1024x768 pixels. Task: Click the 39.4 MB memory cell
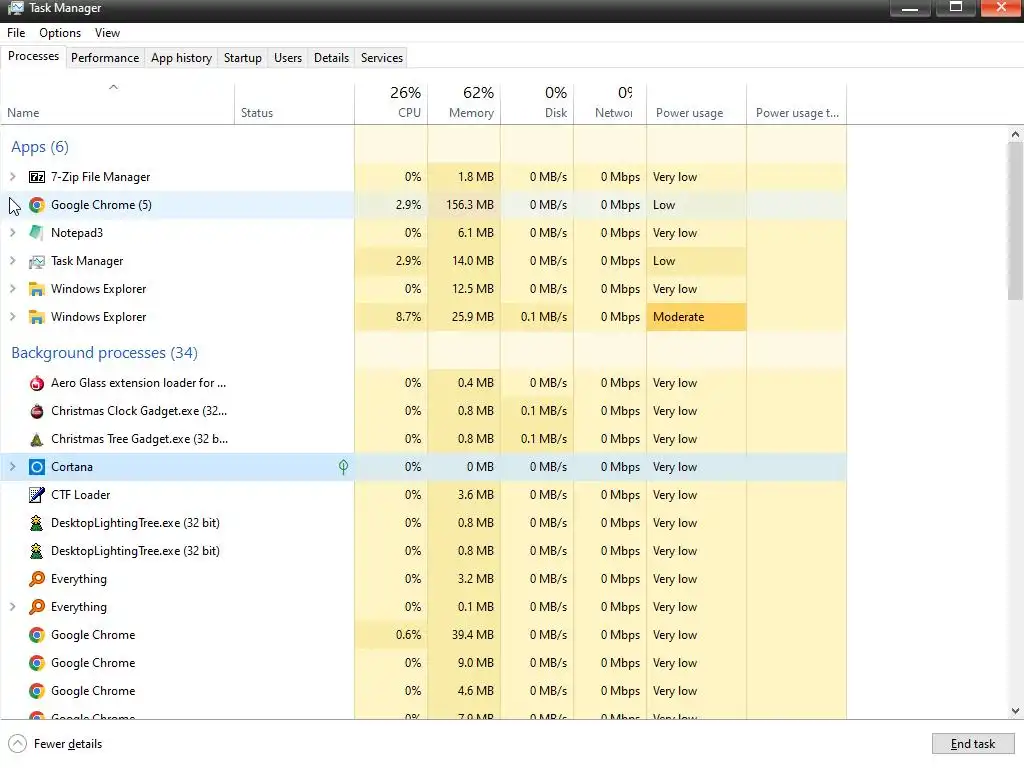[464, 635]
